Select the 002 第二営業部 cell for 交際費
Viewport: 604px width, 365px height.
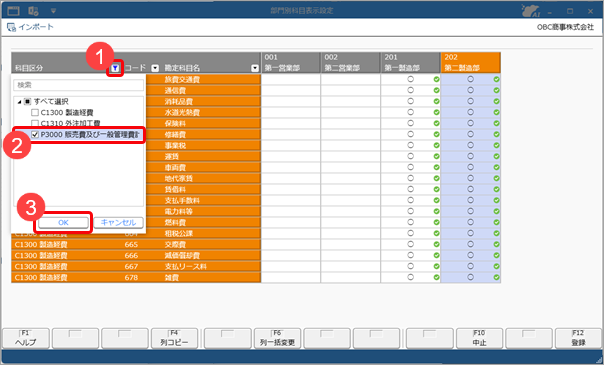(351, 244)
